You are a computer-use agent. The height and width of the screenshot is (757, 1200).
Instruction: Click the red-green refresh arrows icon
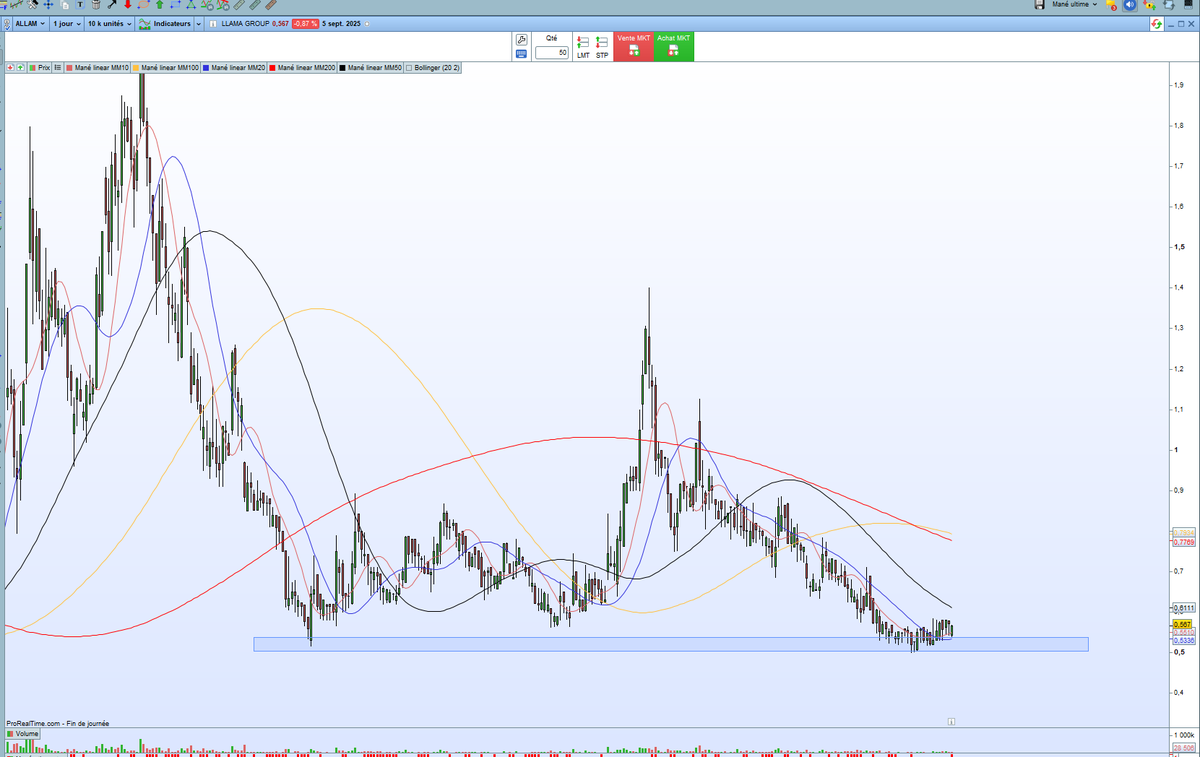point(1156,23)
